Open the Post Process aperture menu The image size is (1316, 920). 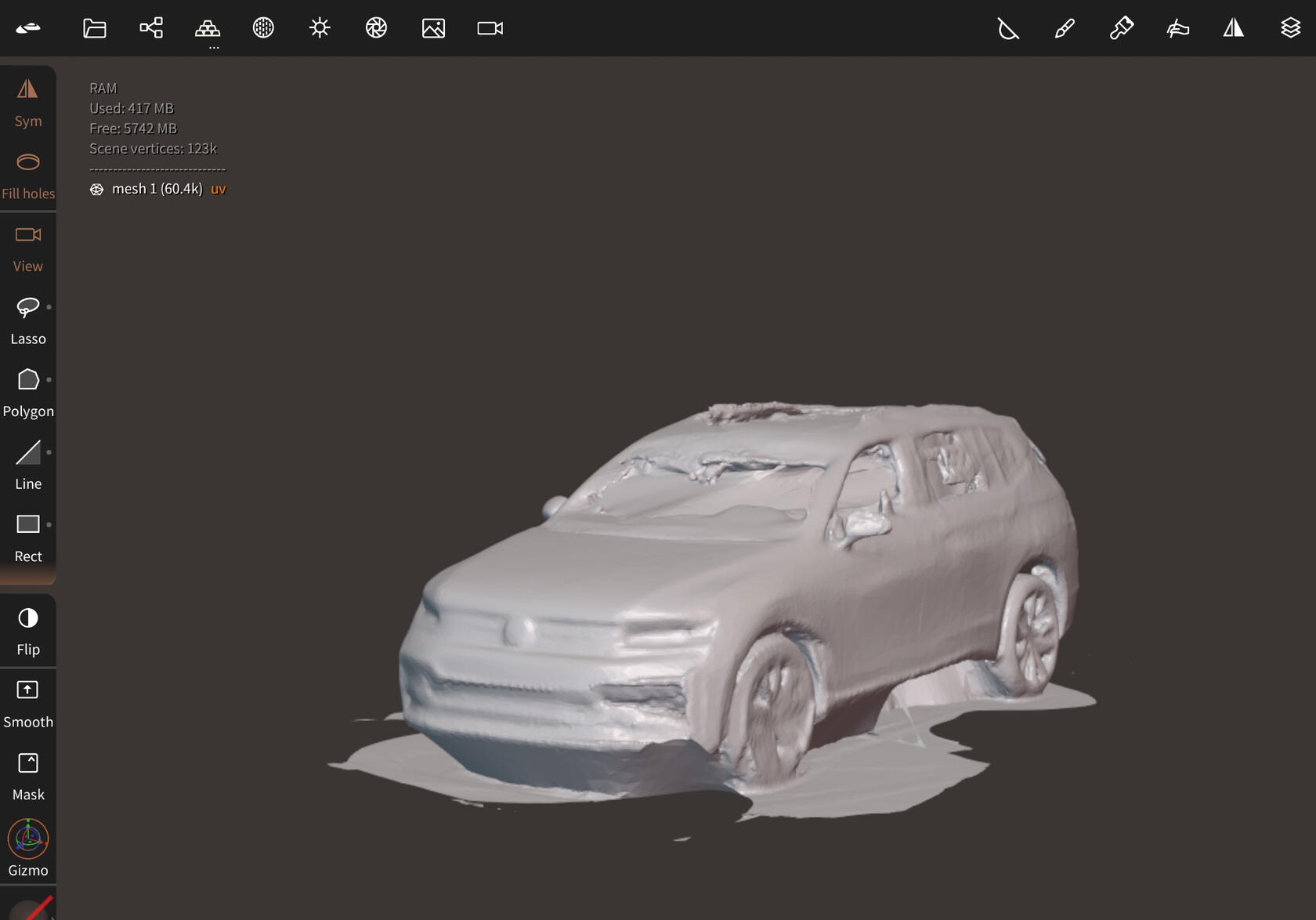click(376, 28)
